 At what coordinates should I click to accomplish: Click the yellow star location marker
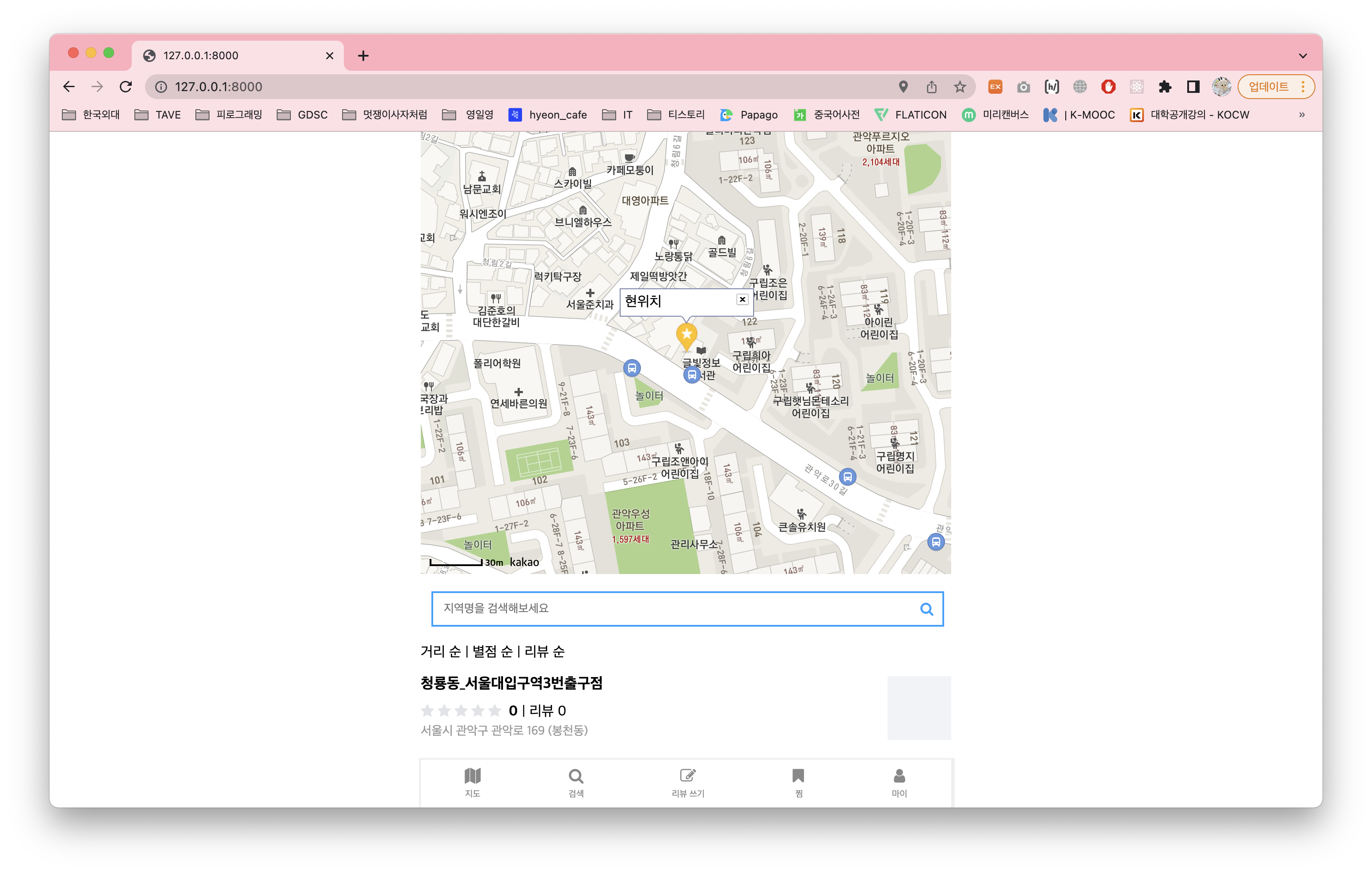686,335
